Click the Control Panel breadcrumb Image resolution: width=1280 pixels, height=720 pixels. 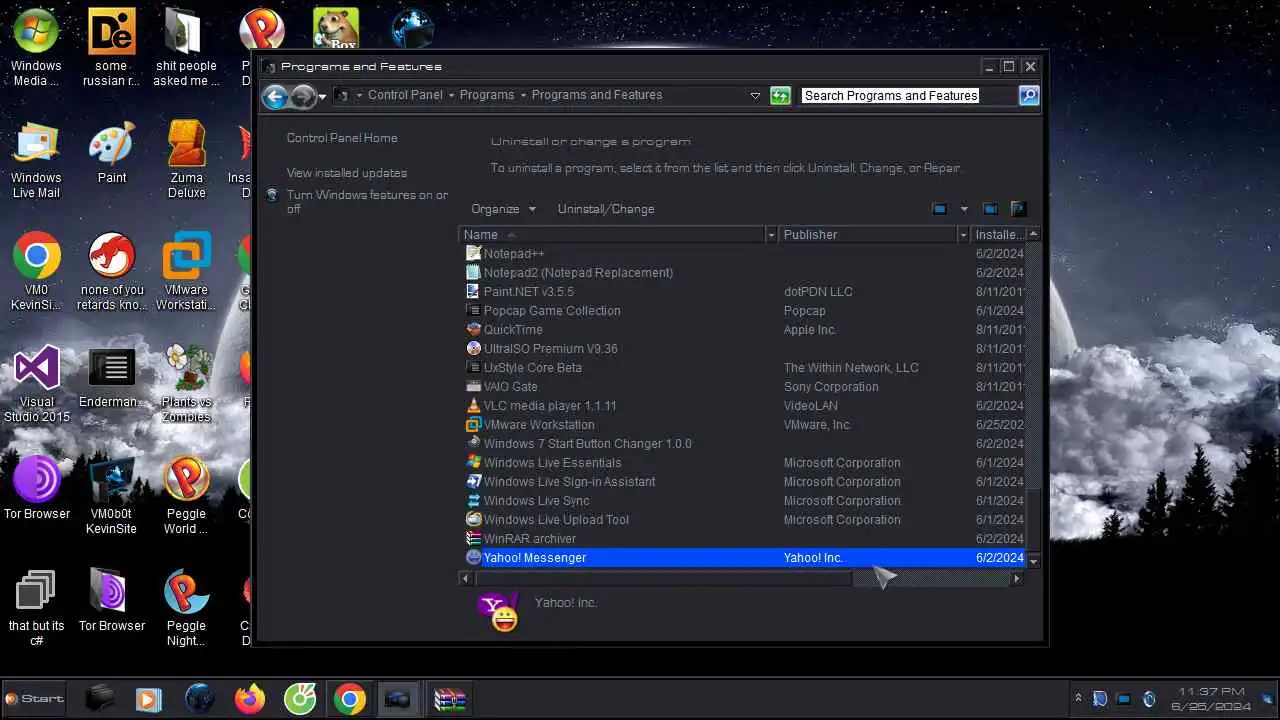(405, 95)
